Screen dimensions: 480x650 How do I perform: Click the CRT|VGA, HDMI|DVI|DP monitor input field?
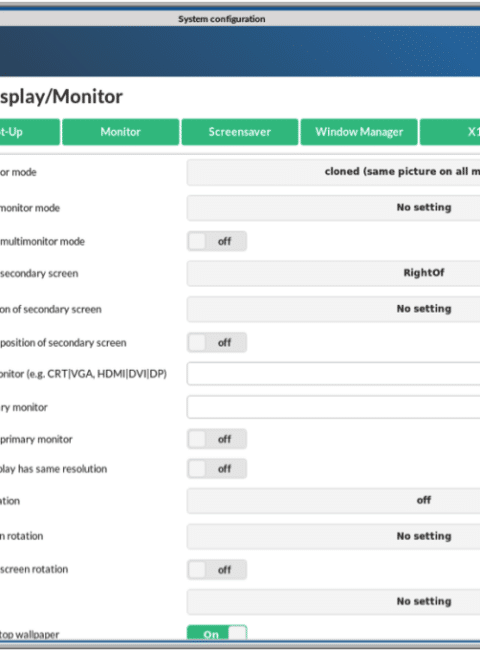pos(333,374)
